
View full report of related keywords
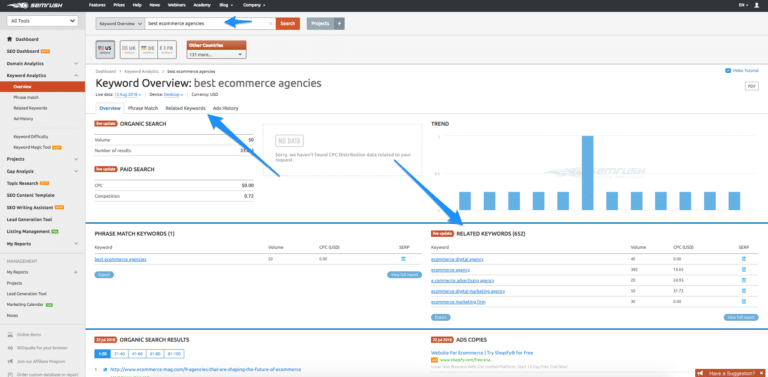(741, 317)
